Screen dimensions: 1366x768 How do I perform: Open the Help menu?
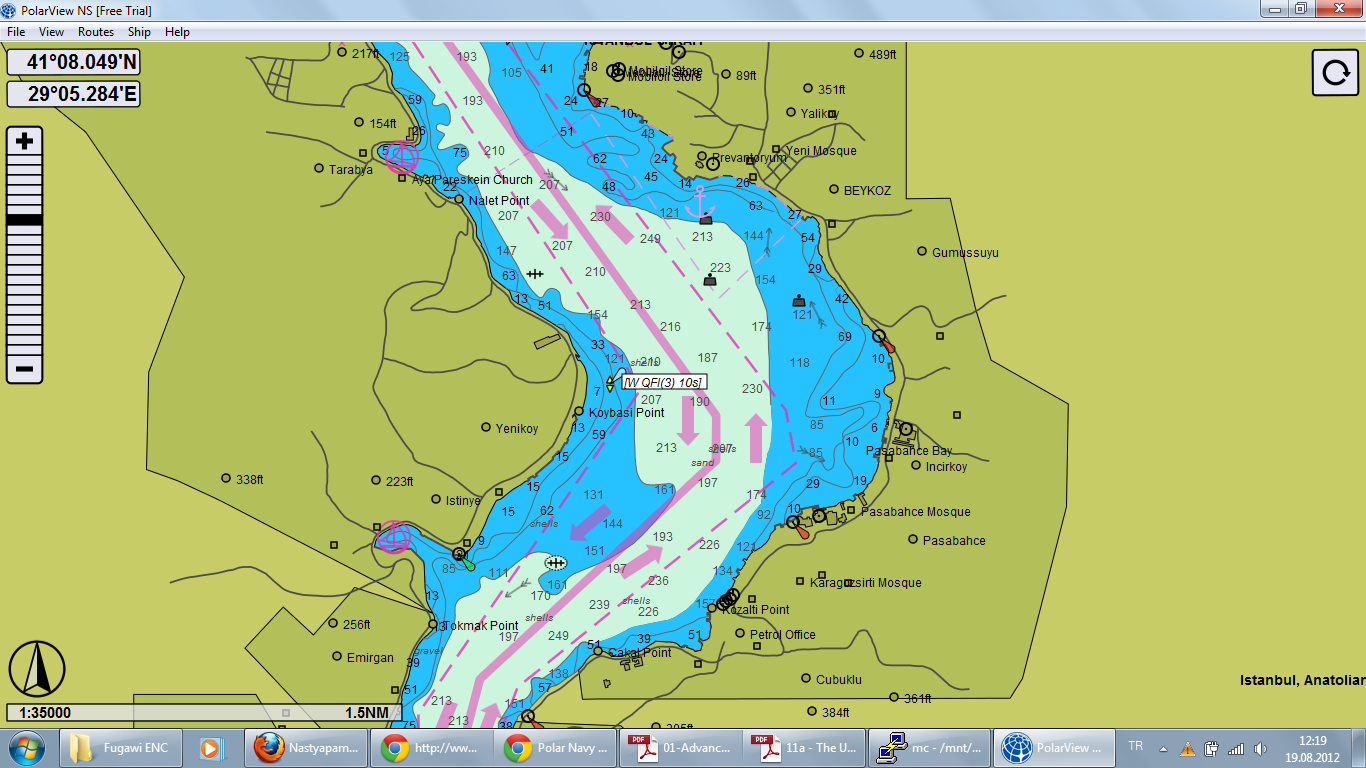click(x=177, y=32)
